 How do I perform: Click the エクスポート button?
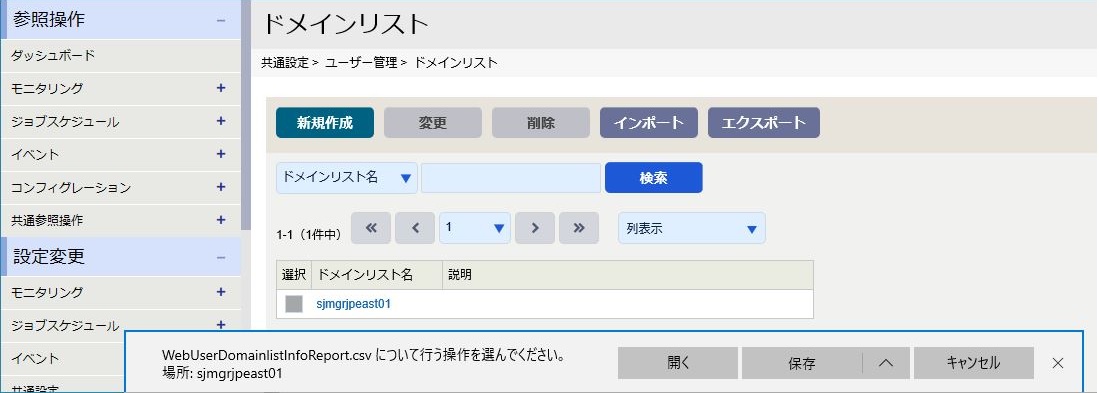point(763,123)
